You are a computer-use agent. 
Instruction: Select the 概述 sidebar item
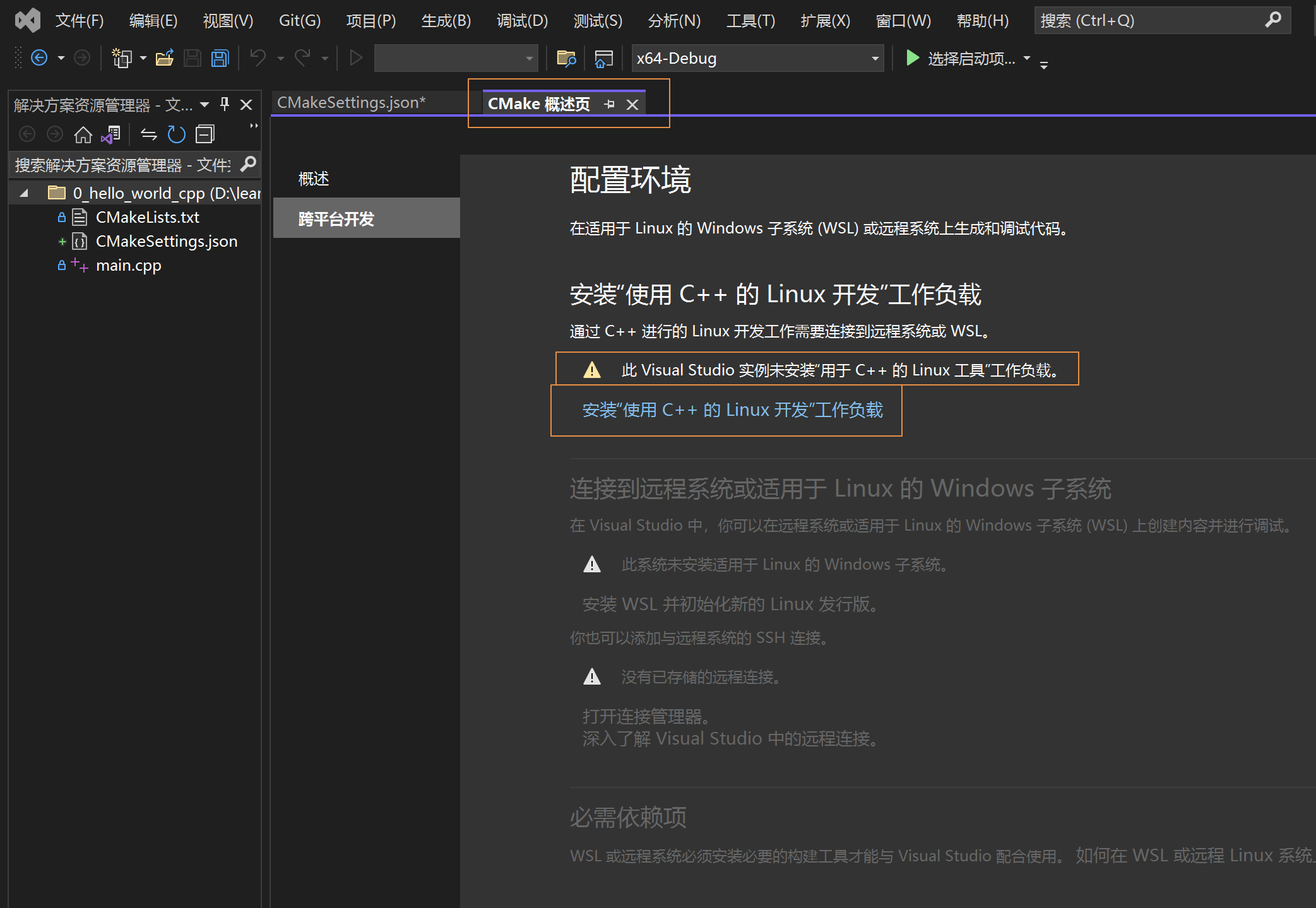[314, 179]
